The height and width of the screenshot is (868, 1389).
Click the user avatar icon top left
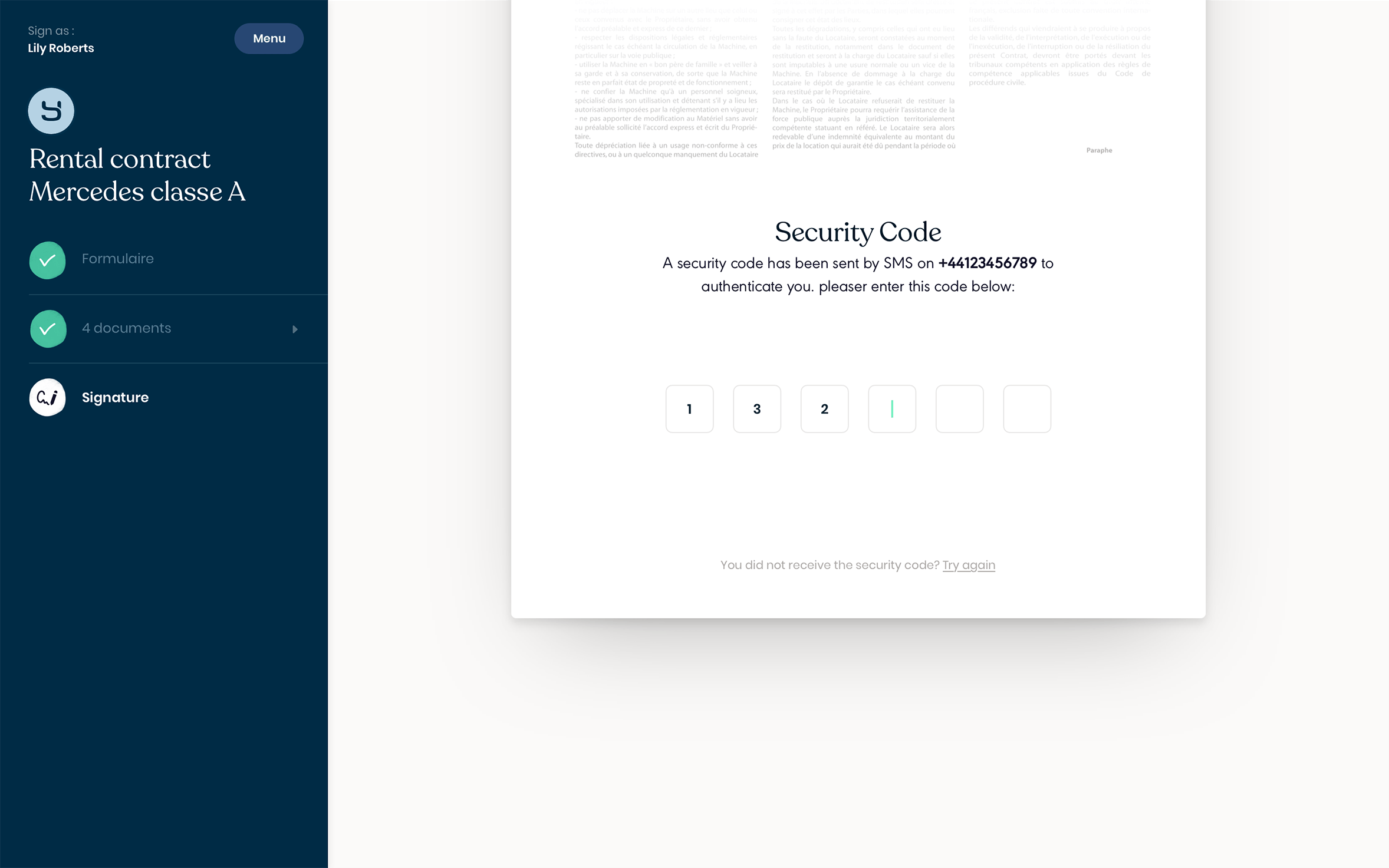pyautogui.click(x=50, y=109)
